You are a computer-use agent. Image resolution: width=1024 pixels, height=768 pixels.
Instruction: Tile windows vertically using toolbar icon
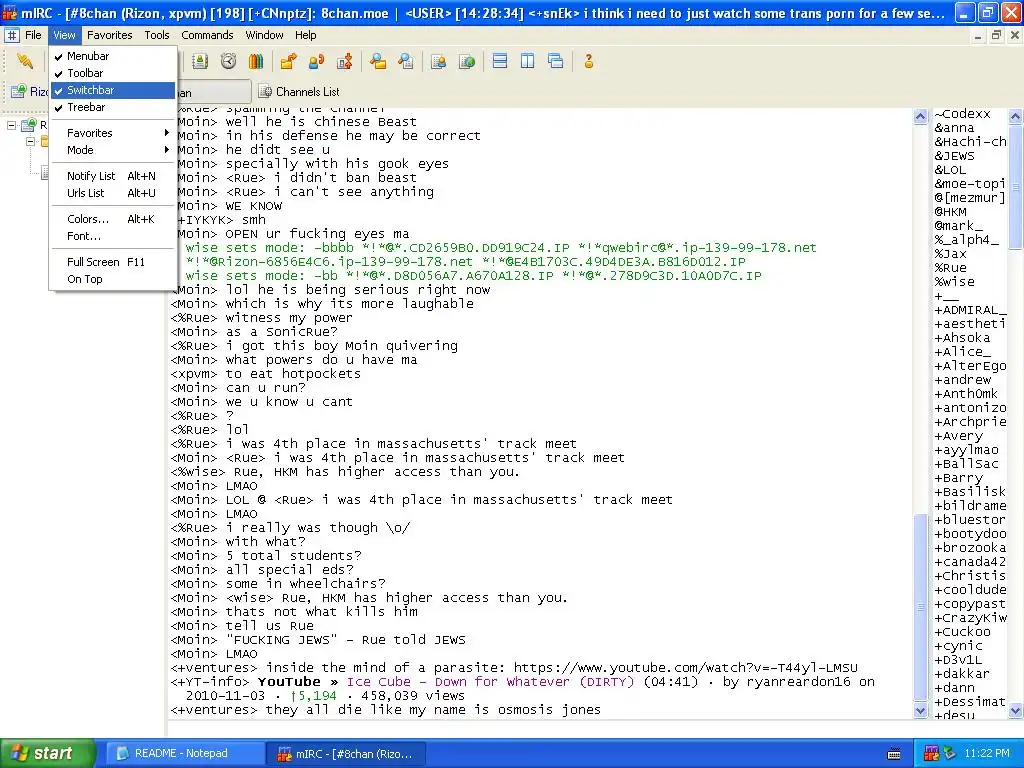(x=528, y=61)
